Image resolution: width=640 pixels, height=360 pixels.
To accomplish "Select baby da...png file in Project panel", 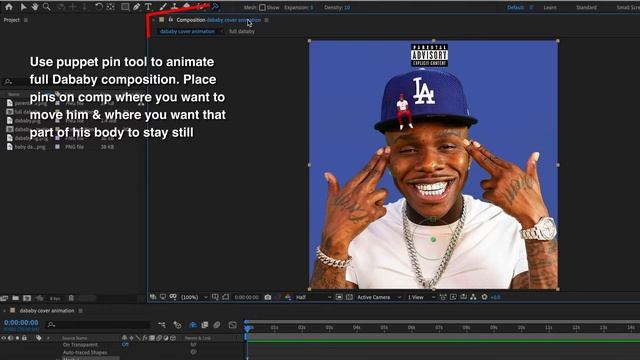I will [x=30, y=147].
